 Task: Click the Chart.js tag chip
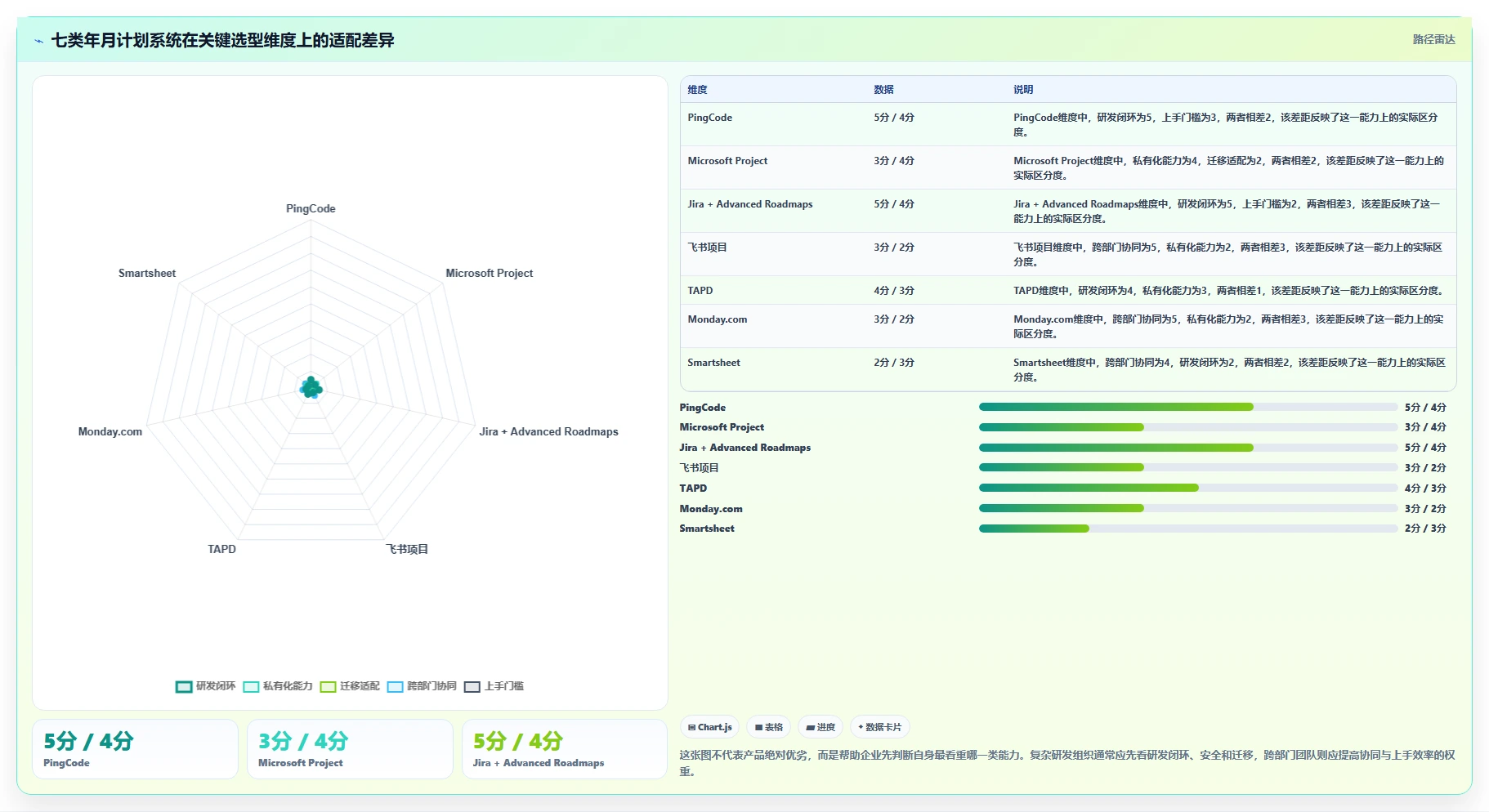point(709,727)
